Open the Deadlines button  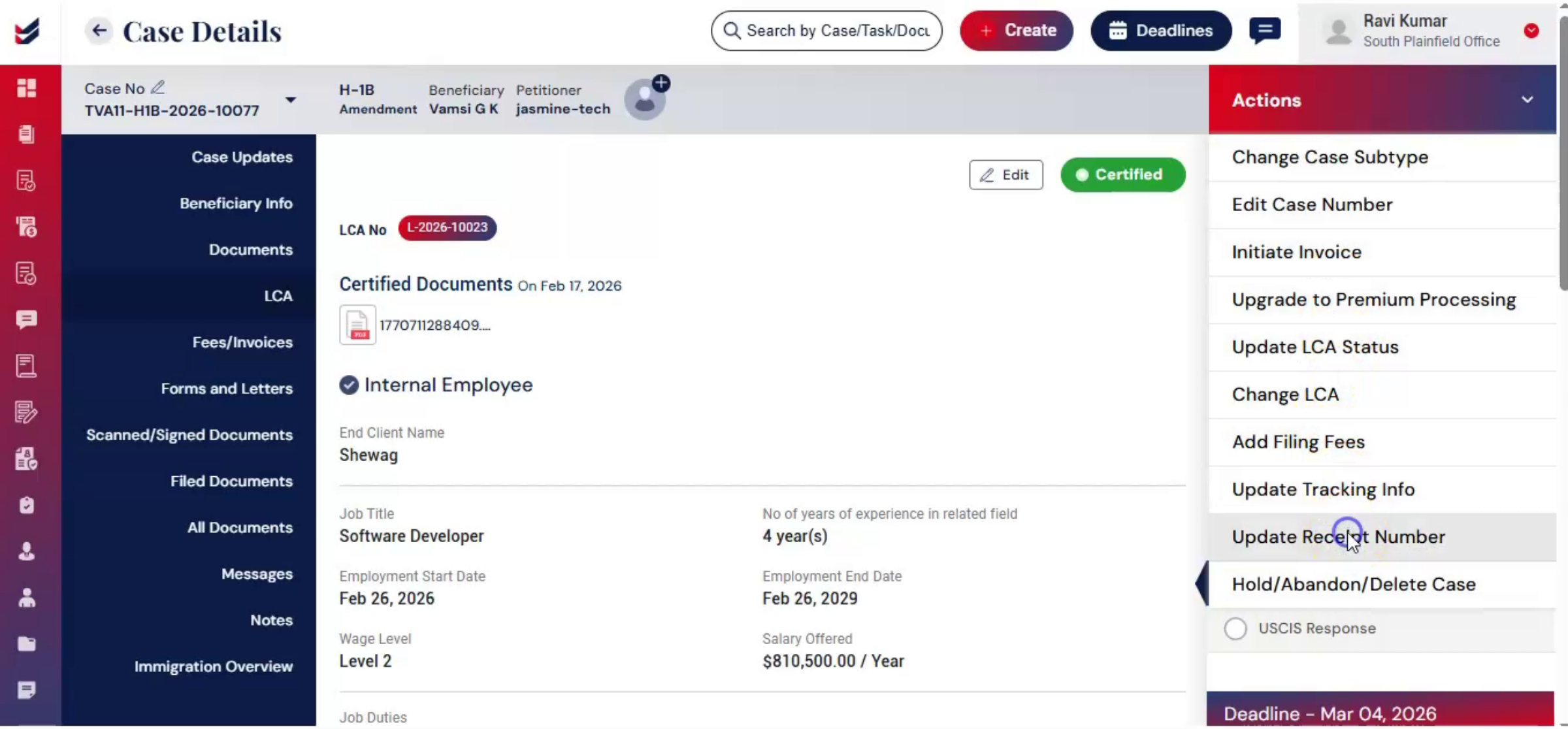click(1161, 30)
